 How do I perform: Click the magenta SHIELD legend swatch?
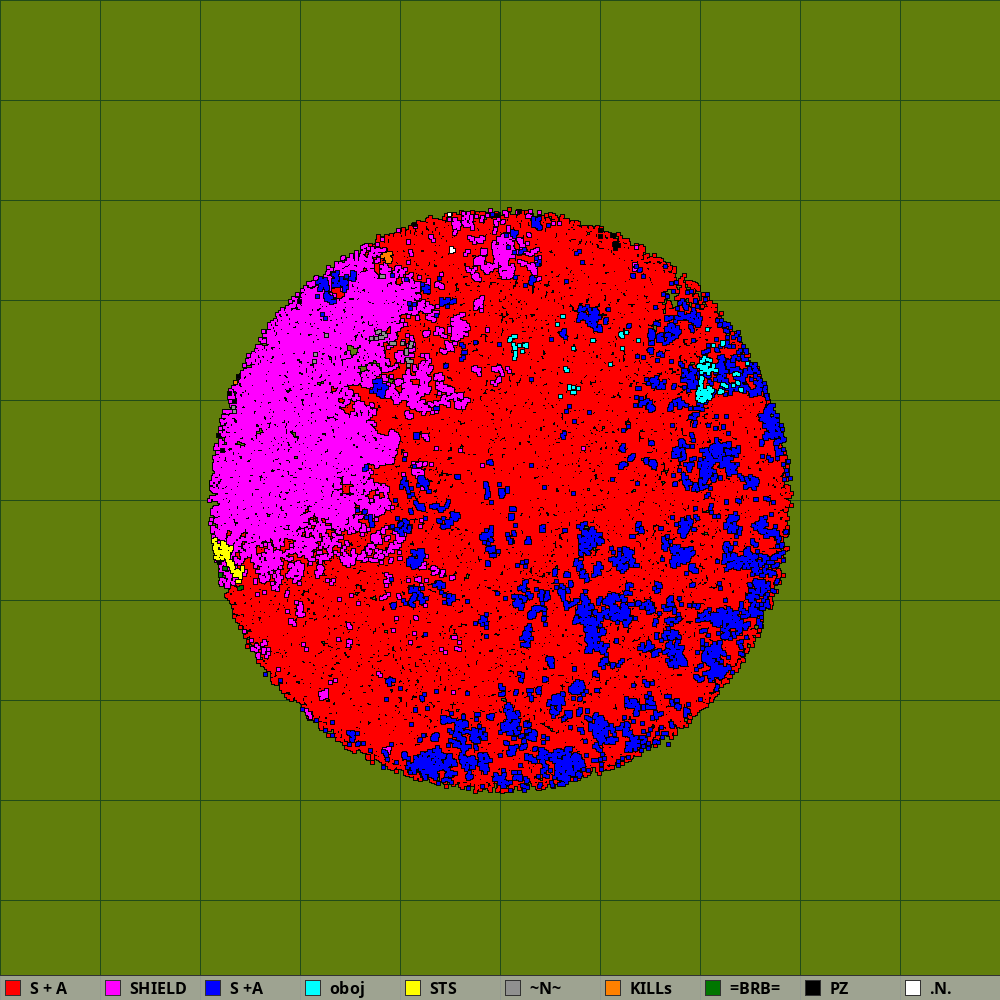pos(113,988)
